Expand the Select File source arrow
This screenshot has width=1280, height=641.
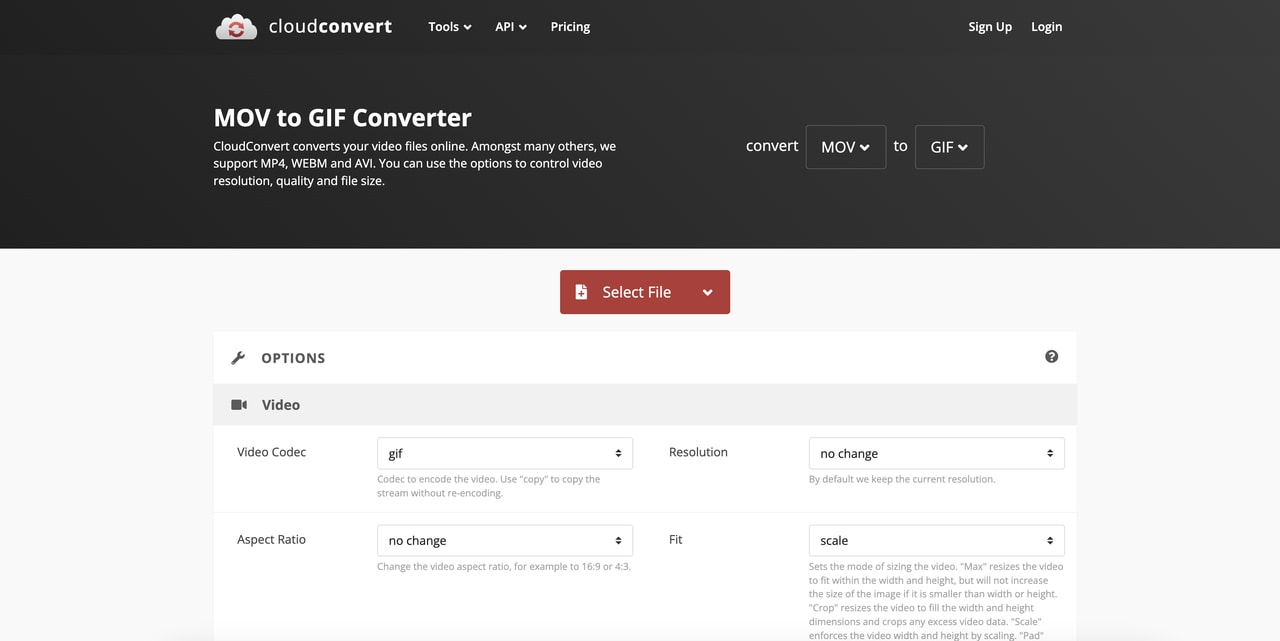click(x=708, y=292)
